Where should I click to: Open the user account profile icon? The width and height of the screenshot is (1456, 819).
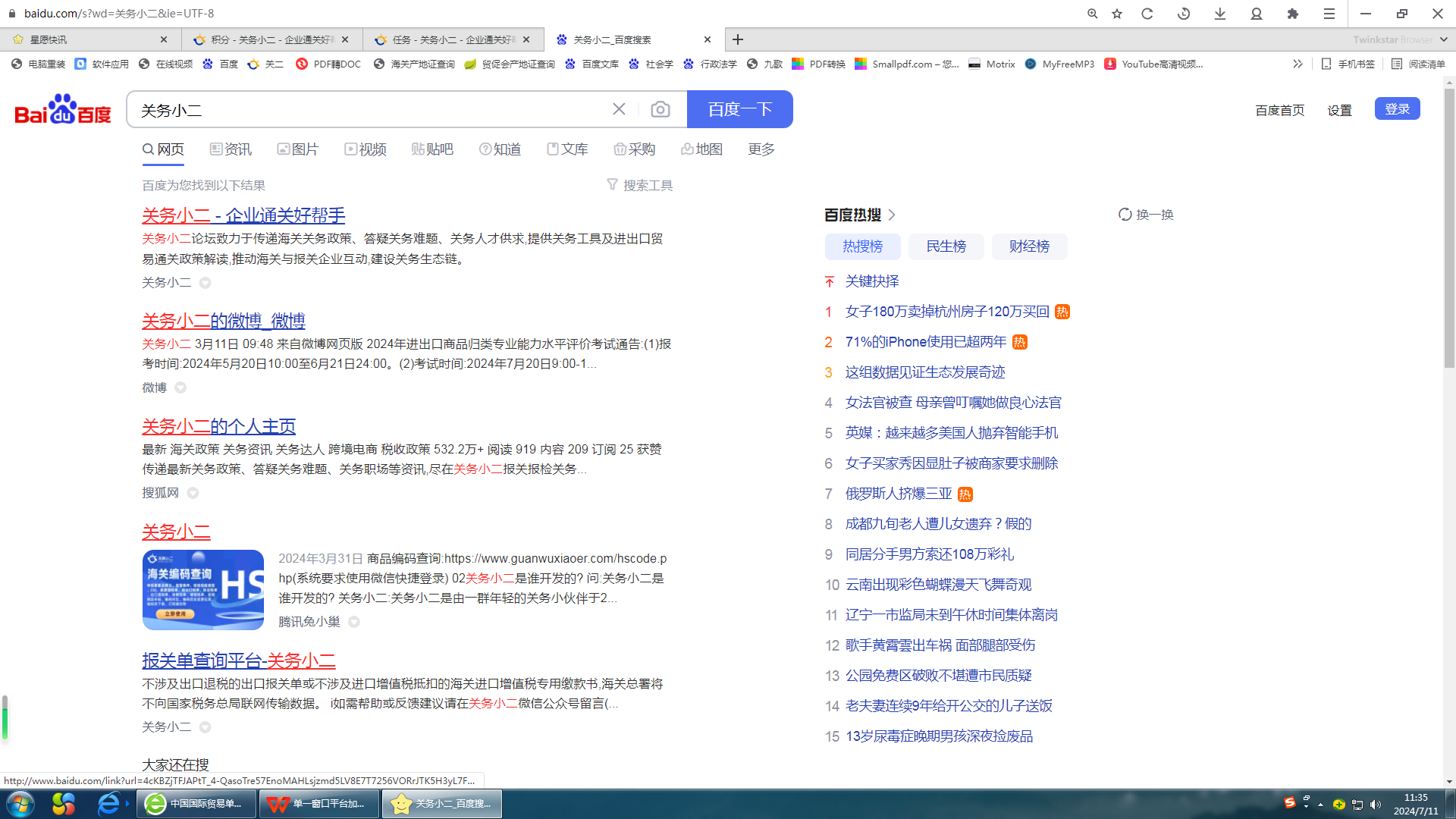click(1257, 14)
